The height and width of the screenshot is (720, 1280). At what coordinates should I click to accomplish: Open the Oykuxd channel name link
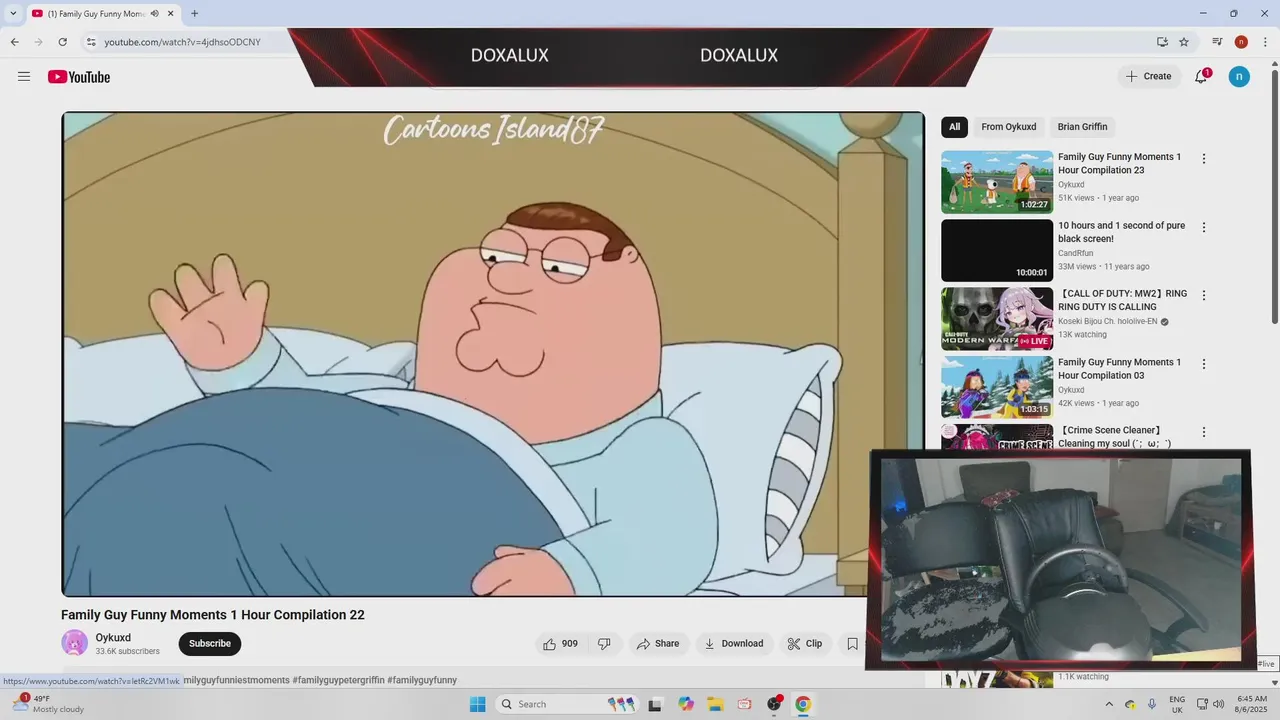click(x=113, y=638)
